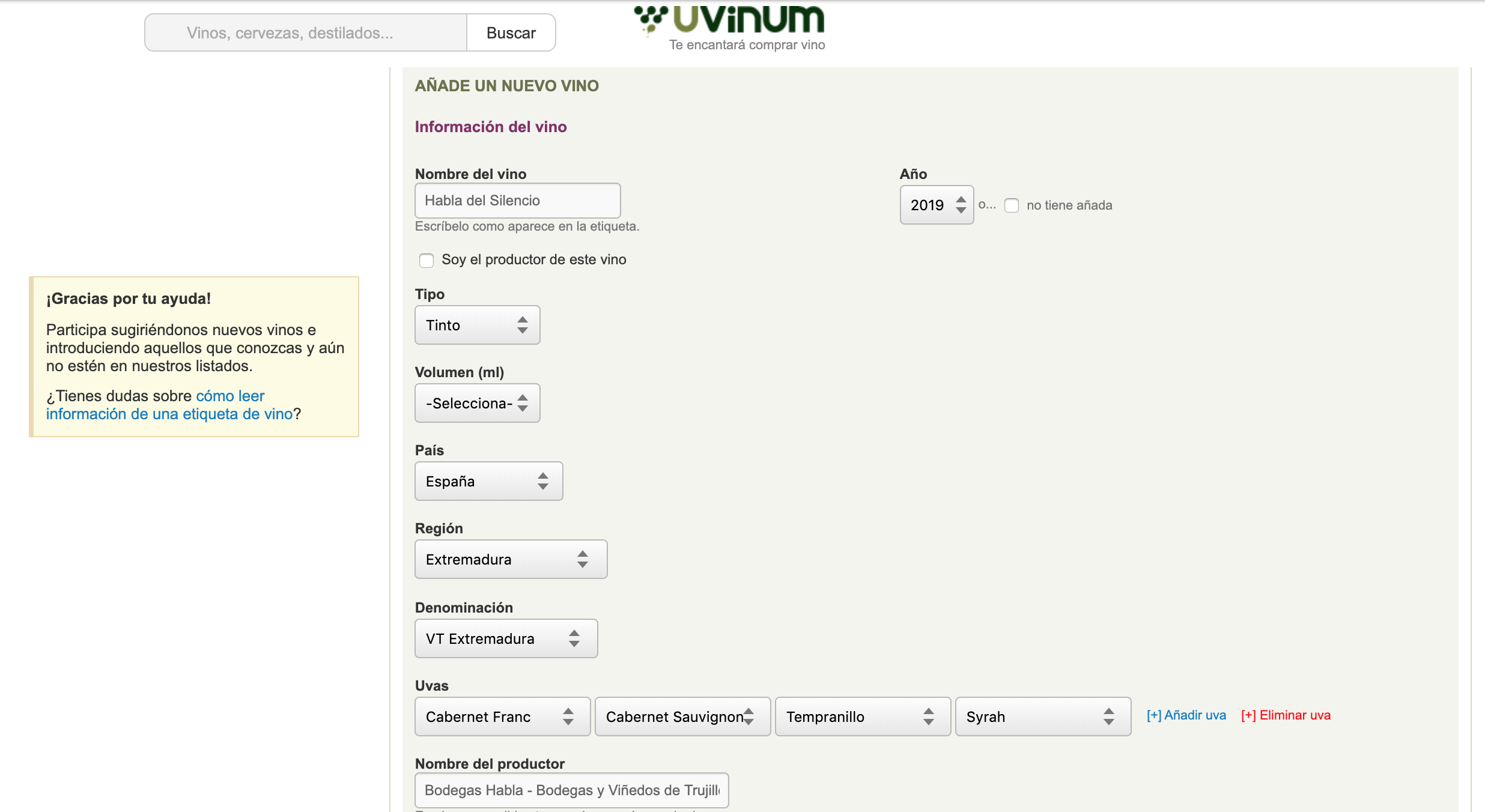Click '[+] Eliminar uva' link
This screenshot has height=812, width=1485.
pyautogui.click(x=1286, y=715)
